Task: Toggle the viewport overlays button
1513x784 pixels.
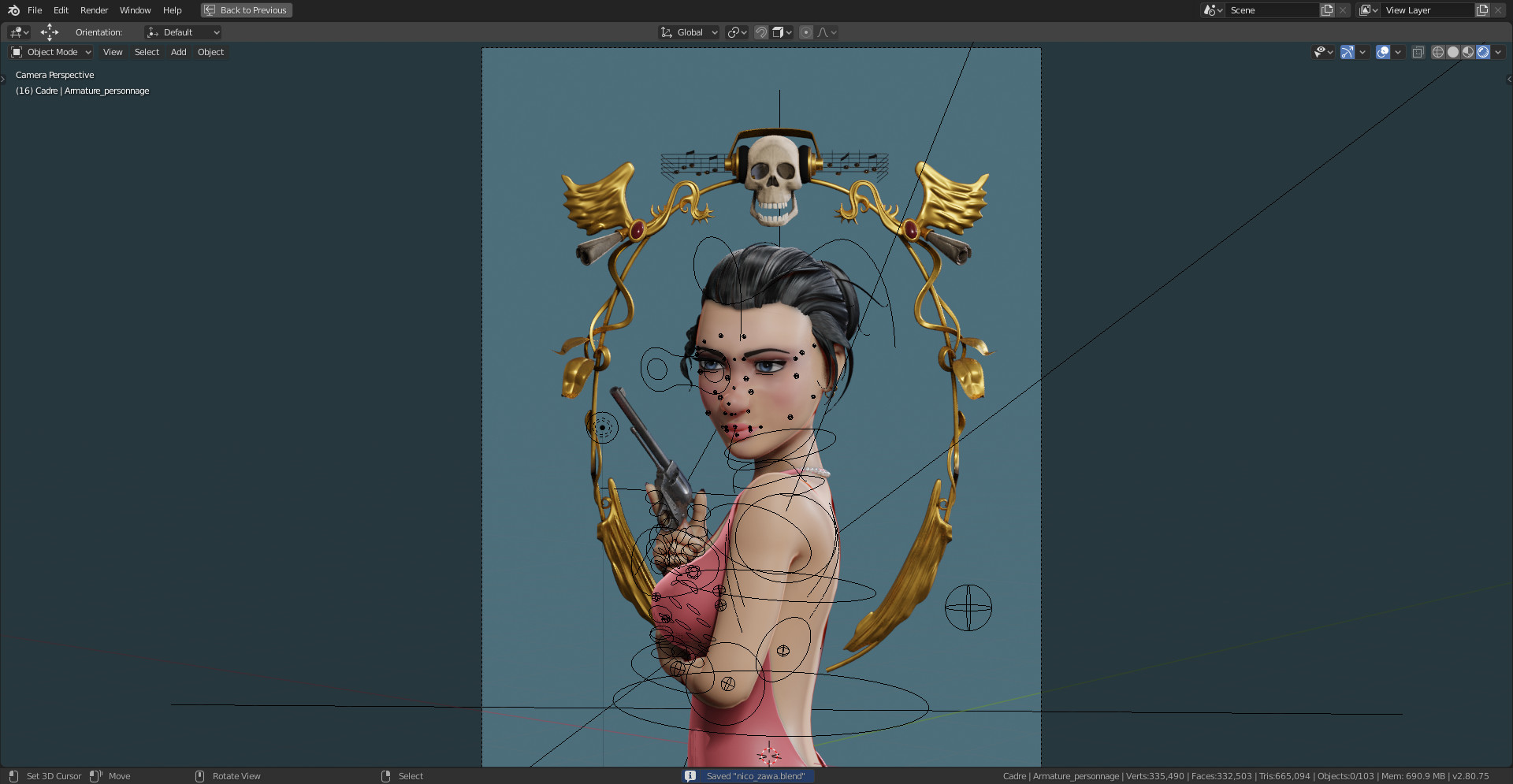Action: (1383, 52)
